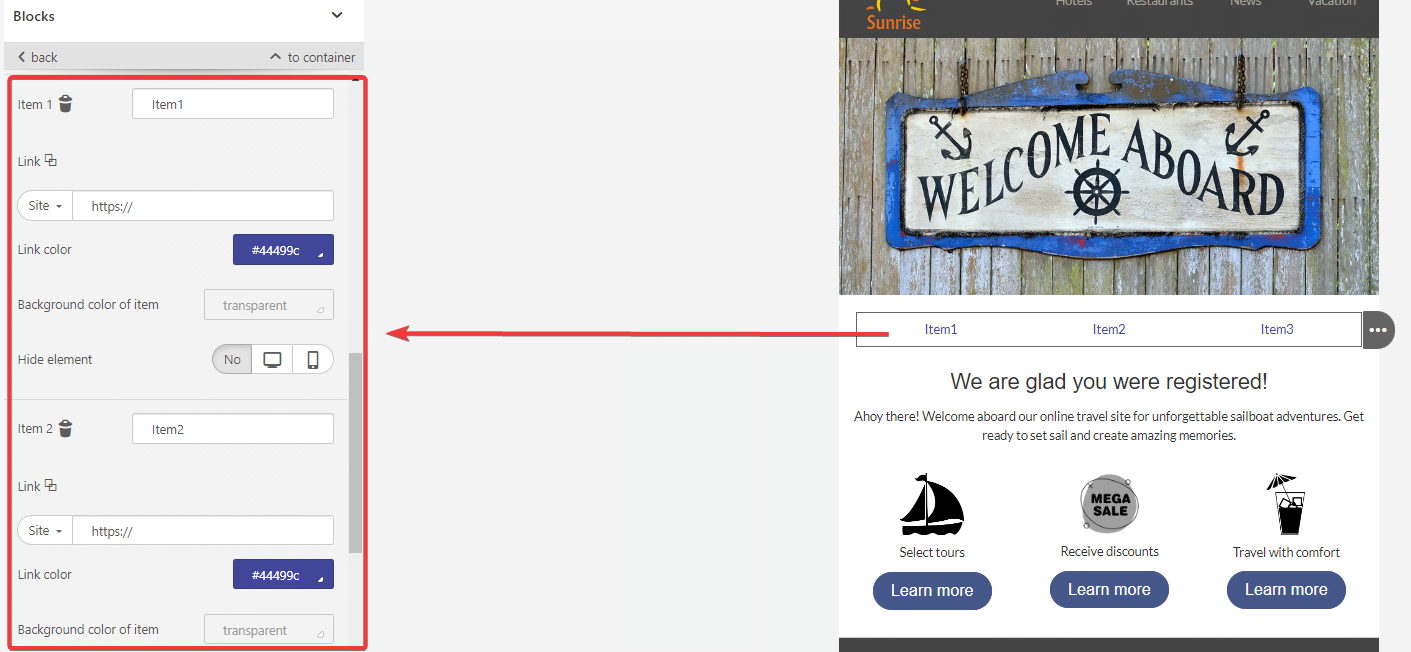Click the copy icon beside Item 1 Link
The height and width of the screenshot is (652, 1411).
51,160
